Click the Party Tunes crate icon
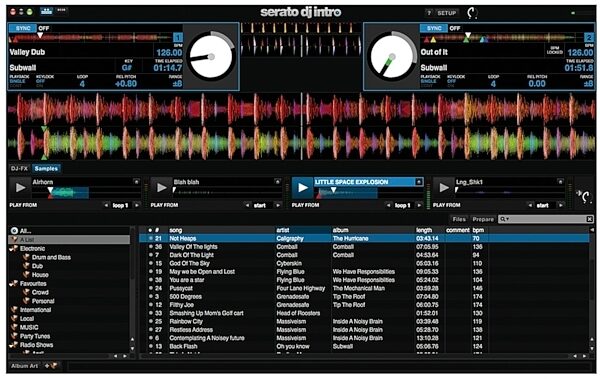 (x=15, y=336)
